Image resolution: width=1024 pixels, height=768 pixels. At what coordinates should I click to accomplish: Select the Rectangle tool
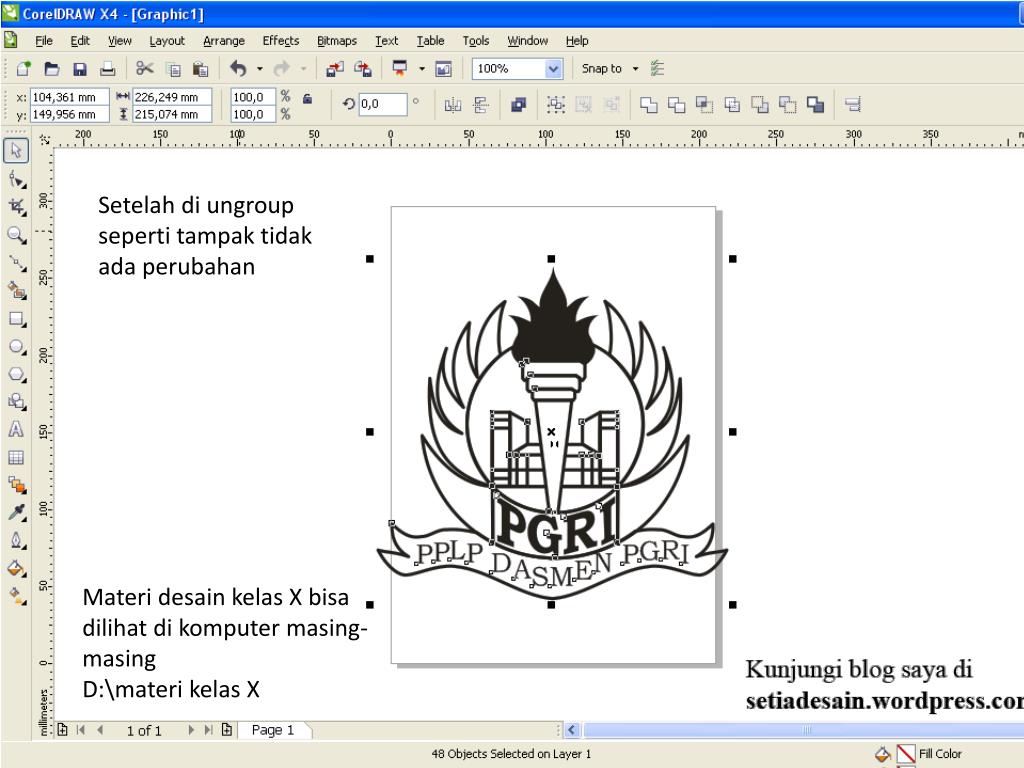pos(16,319)
